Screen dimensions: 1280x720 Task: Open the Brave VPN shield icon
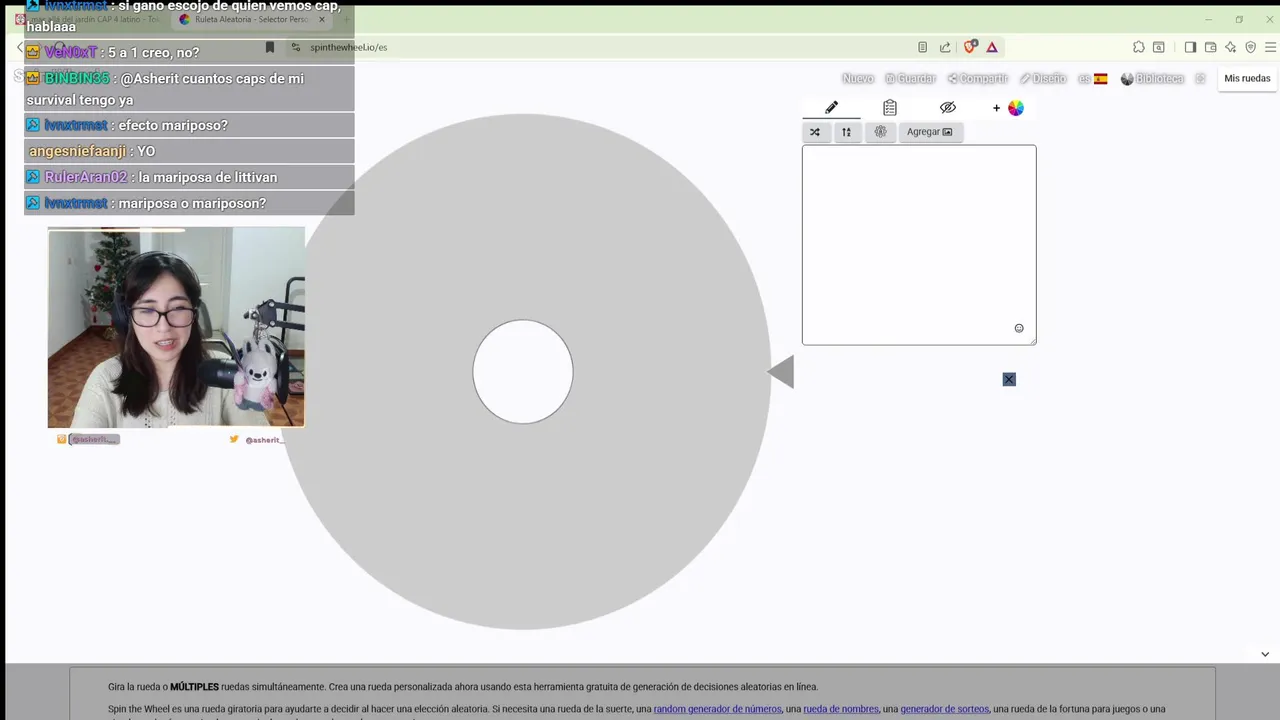pos(1250,47)
